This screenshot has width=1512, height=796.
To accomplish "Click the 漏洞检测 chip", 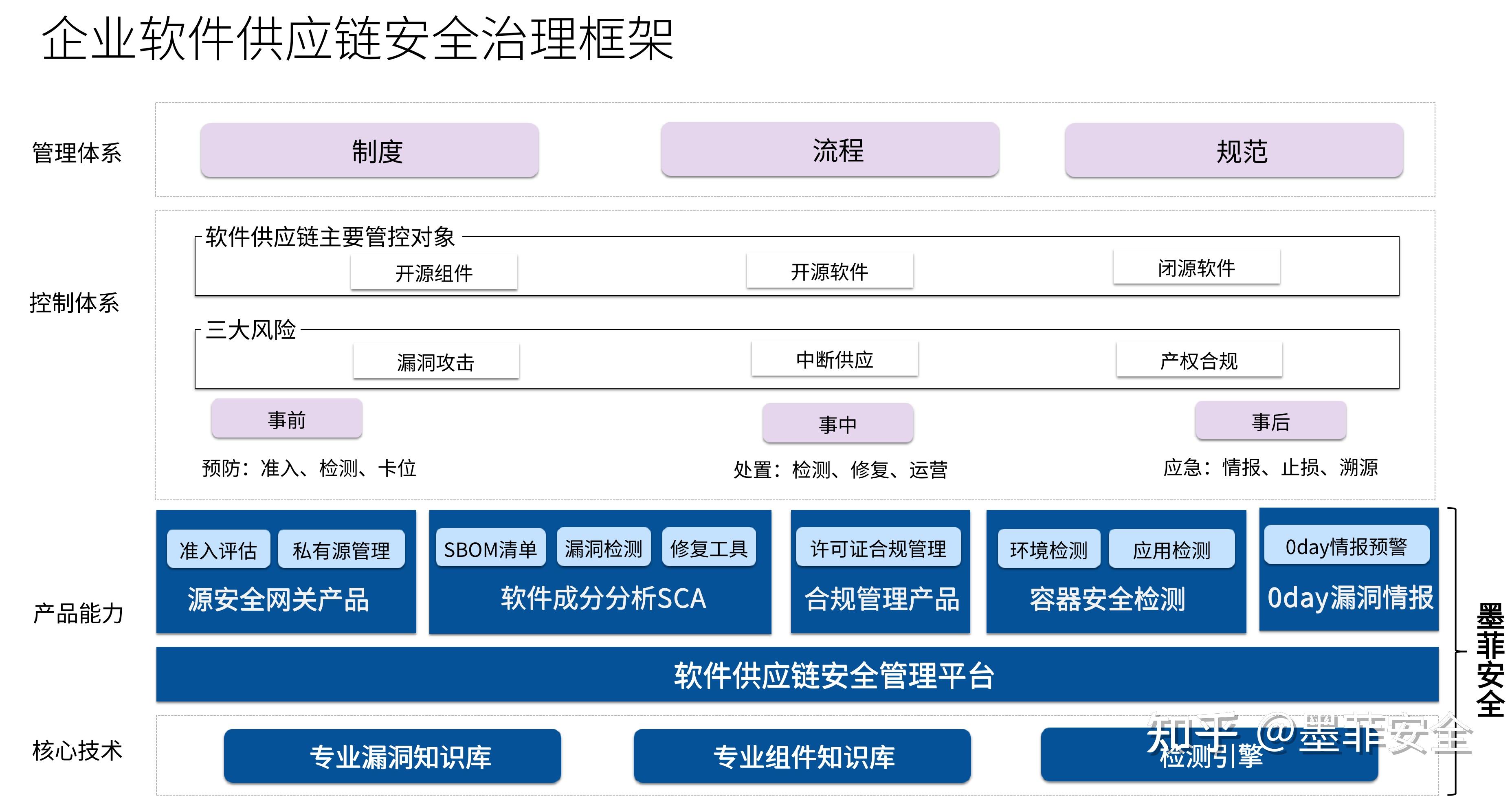I will (x=603, y=547).
